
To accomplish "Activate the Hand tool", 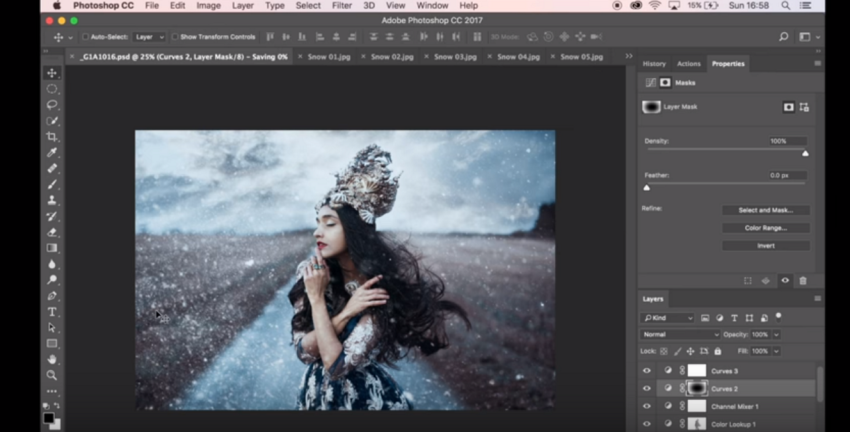I will pyautogui.click(x=52, y=359).
